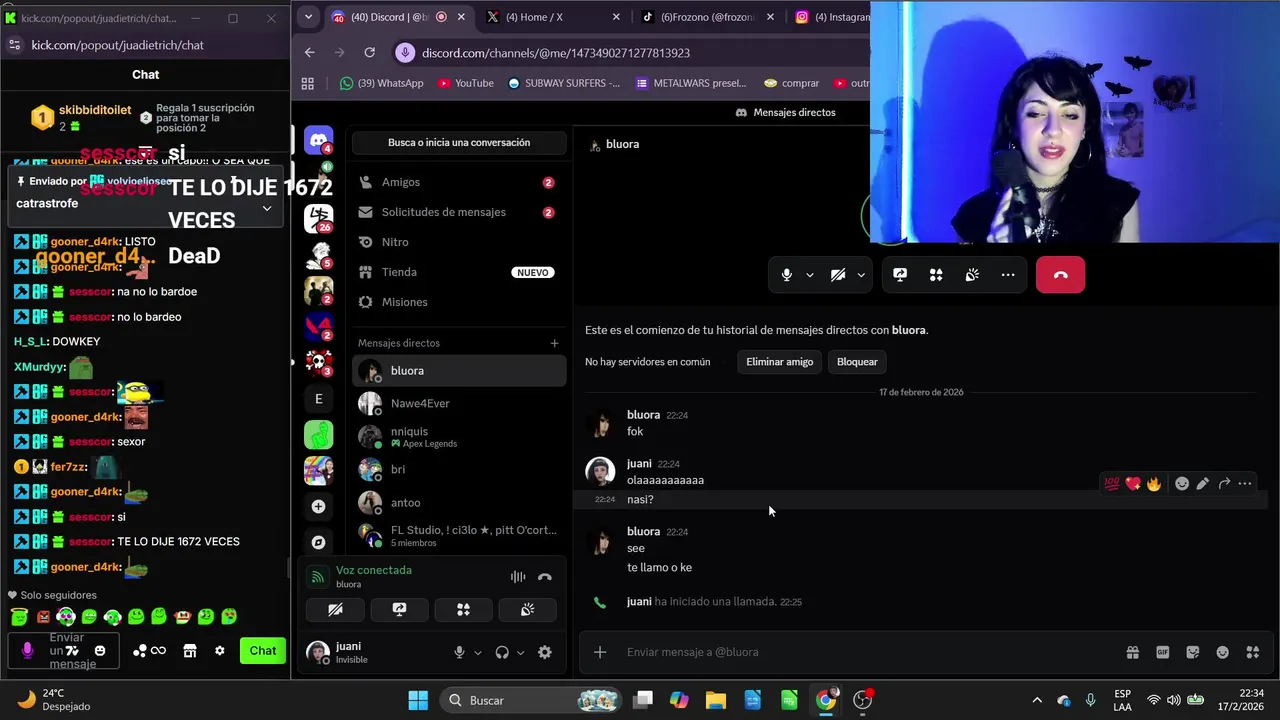Open Amigos section
Image resolution: width=1280 pixels, height=720 pixels.
tap(459, 182)
